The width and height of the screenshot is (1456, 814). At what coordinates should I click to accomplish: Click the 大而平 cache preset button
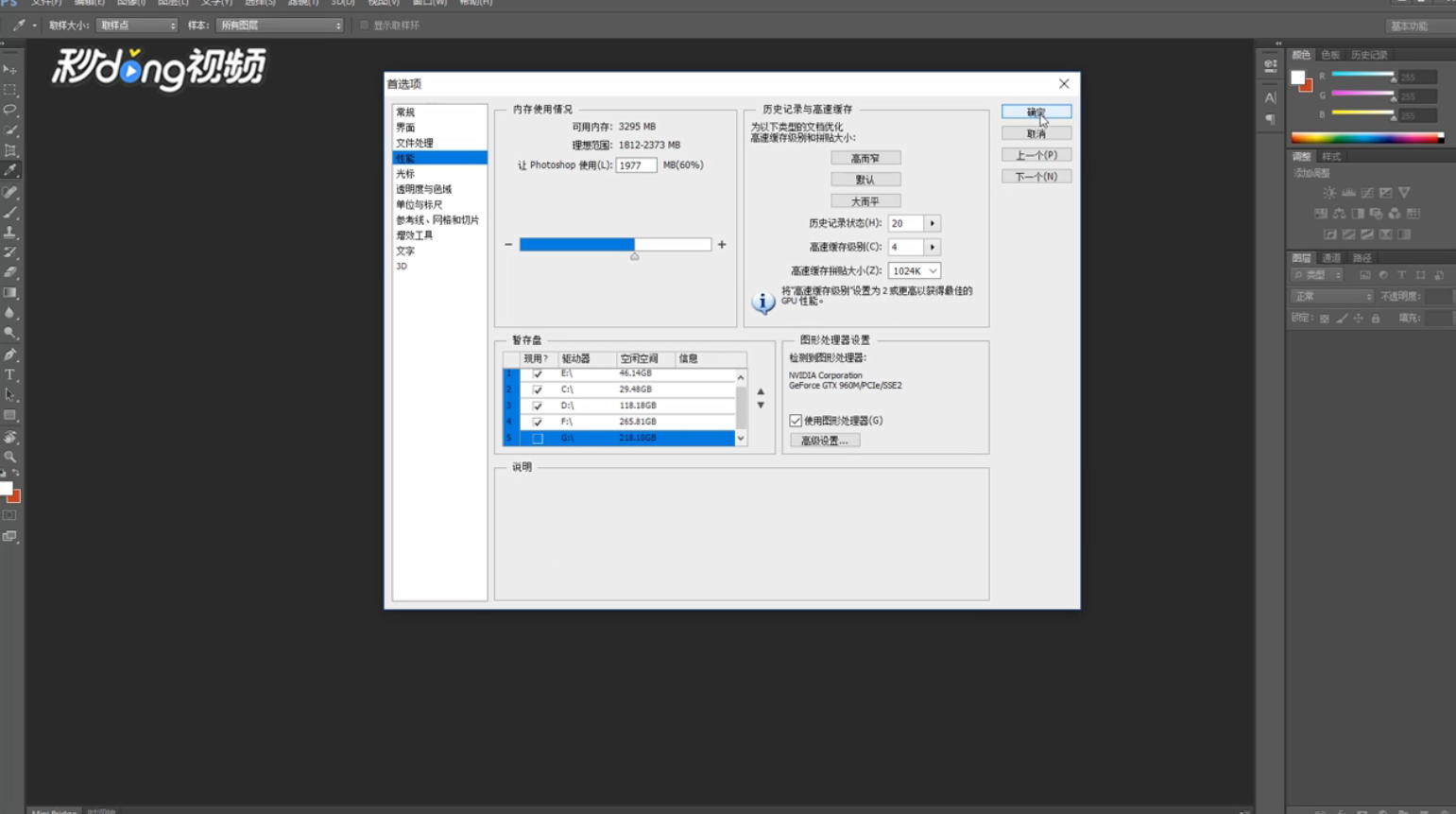click(x=865, y=201)
